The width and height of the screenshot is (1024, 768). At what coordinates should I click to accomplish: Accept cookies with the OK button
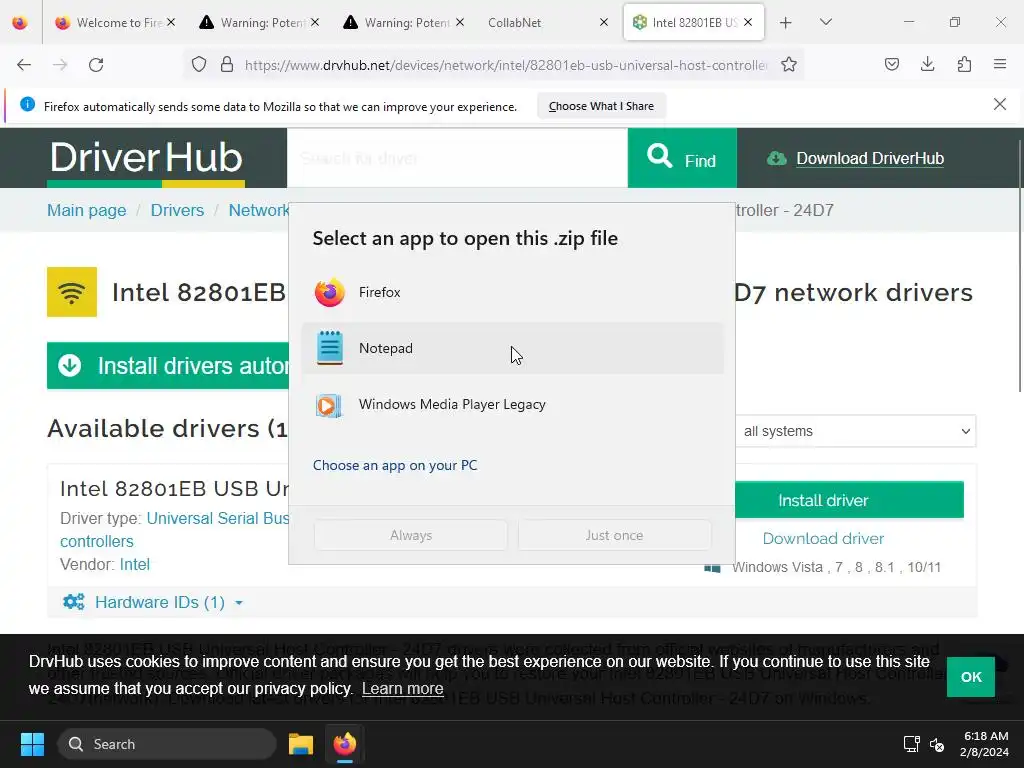click(x=970, y=677)
